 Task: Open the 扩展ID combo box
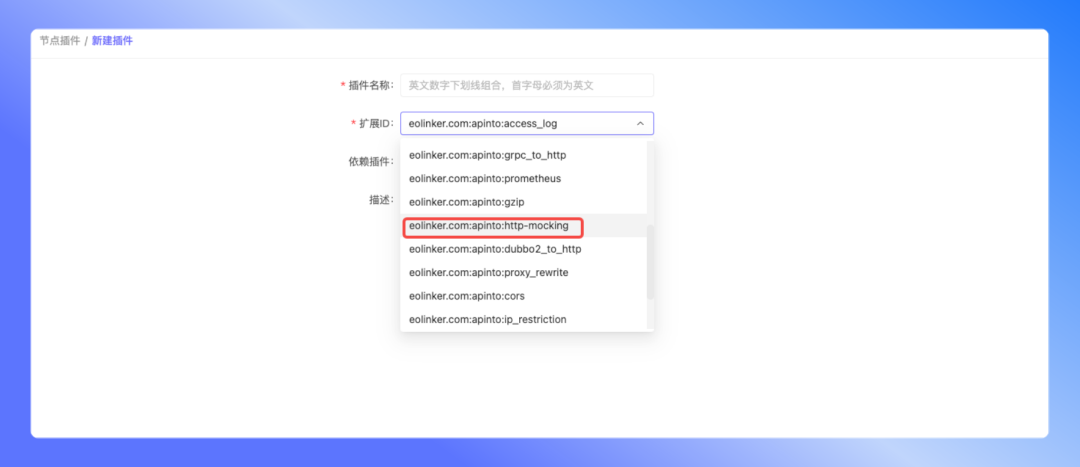pyautogui.click(x=527, y=123)
